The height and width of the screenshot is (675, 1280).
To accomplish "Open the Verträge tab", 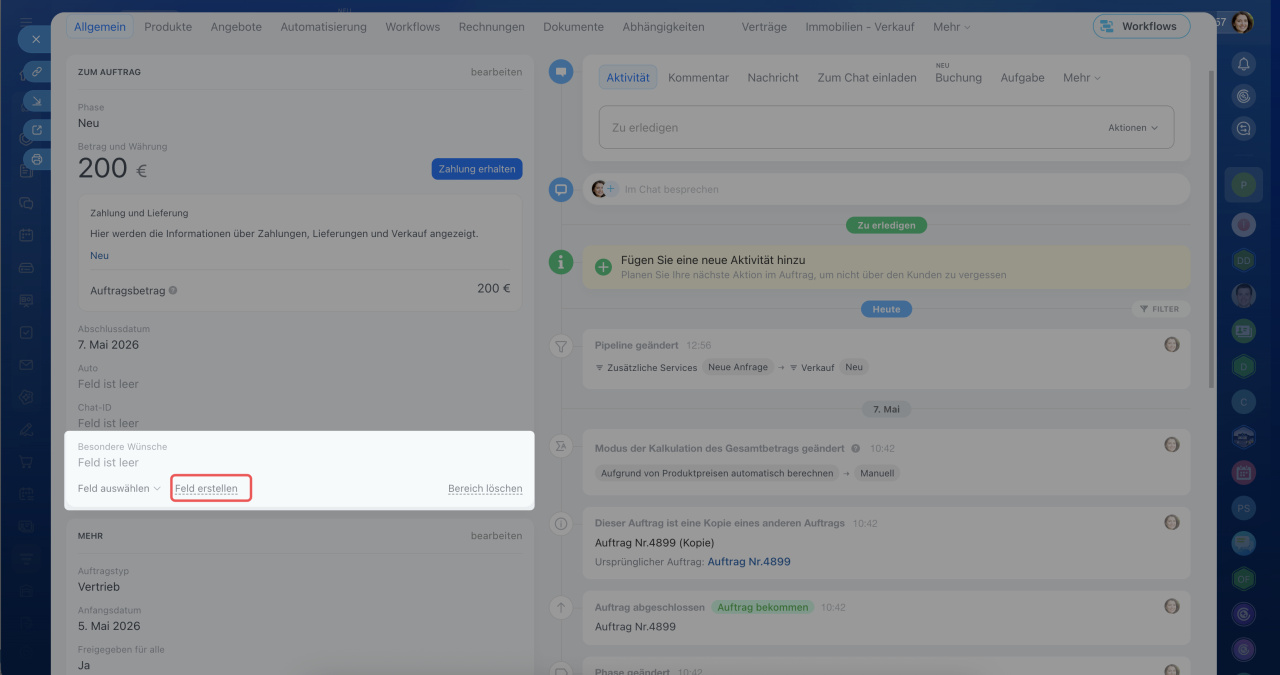I will (x=764, y=27).
